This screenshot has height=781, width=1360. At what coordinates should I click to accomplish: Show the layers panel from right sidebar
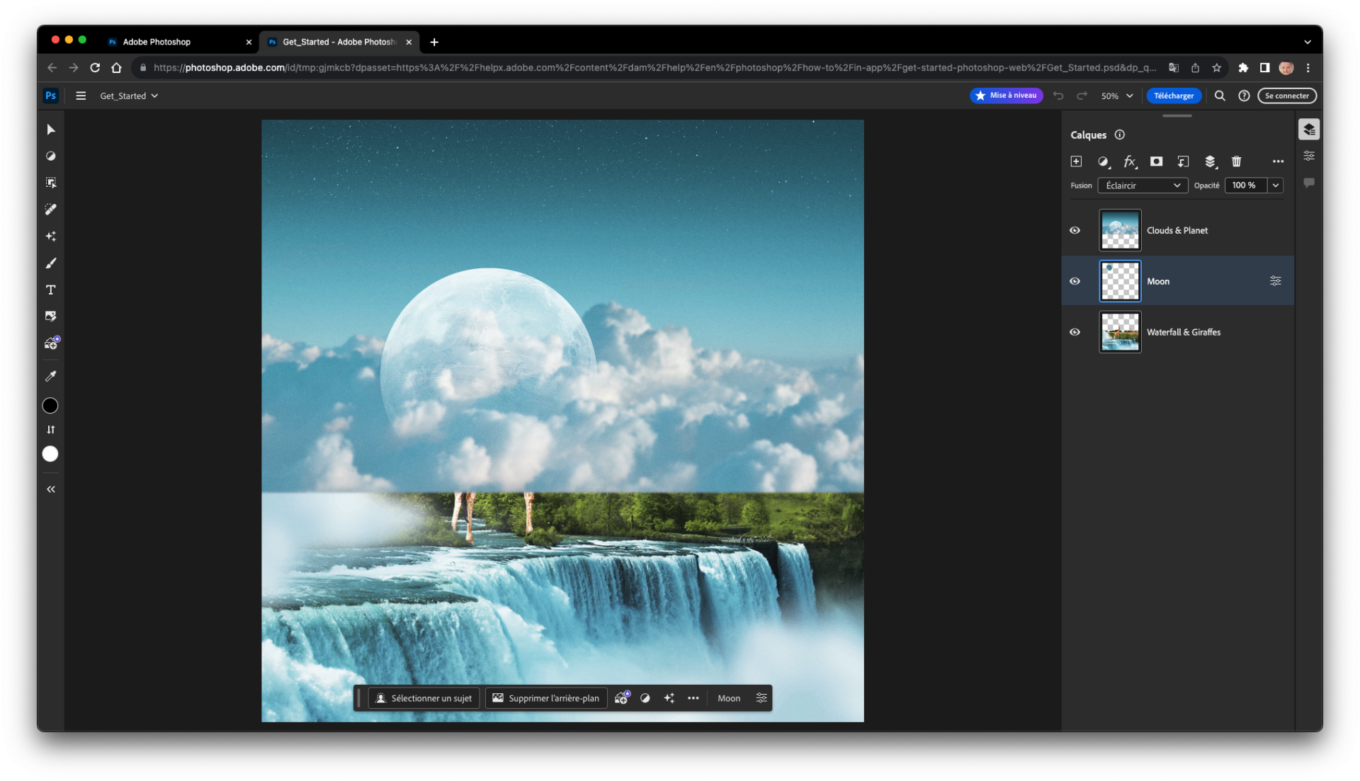(1309, 129)
